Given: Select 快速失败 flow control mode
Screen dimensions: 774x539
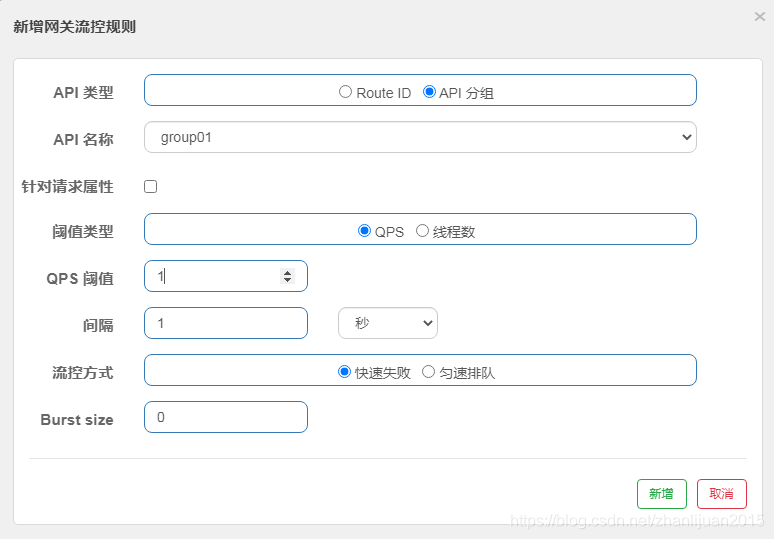Looking at the screenshot, I should (x=344, y=372).
